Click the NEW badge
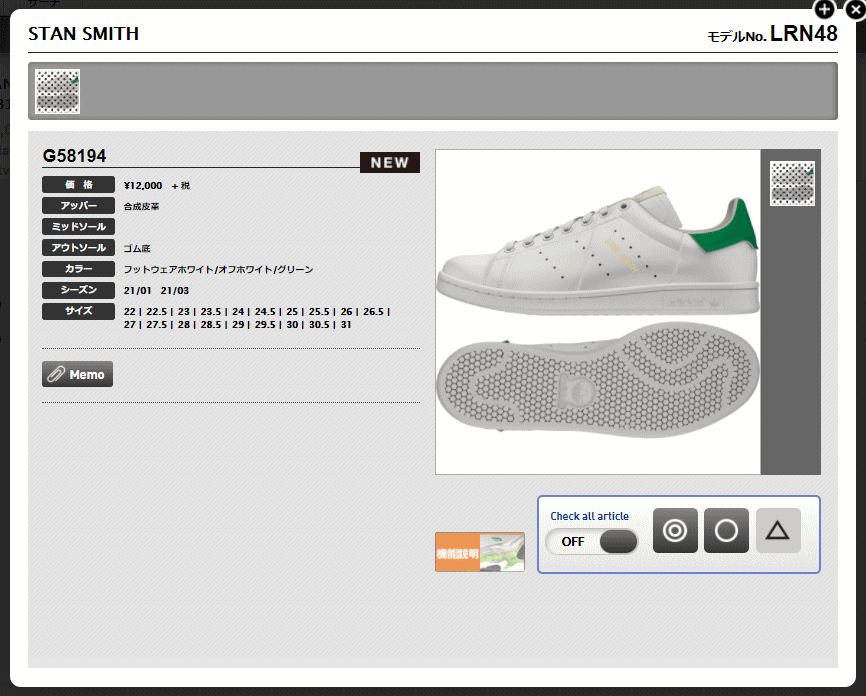866x696 pixels. pos(390,162)
